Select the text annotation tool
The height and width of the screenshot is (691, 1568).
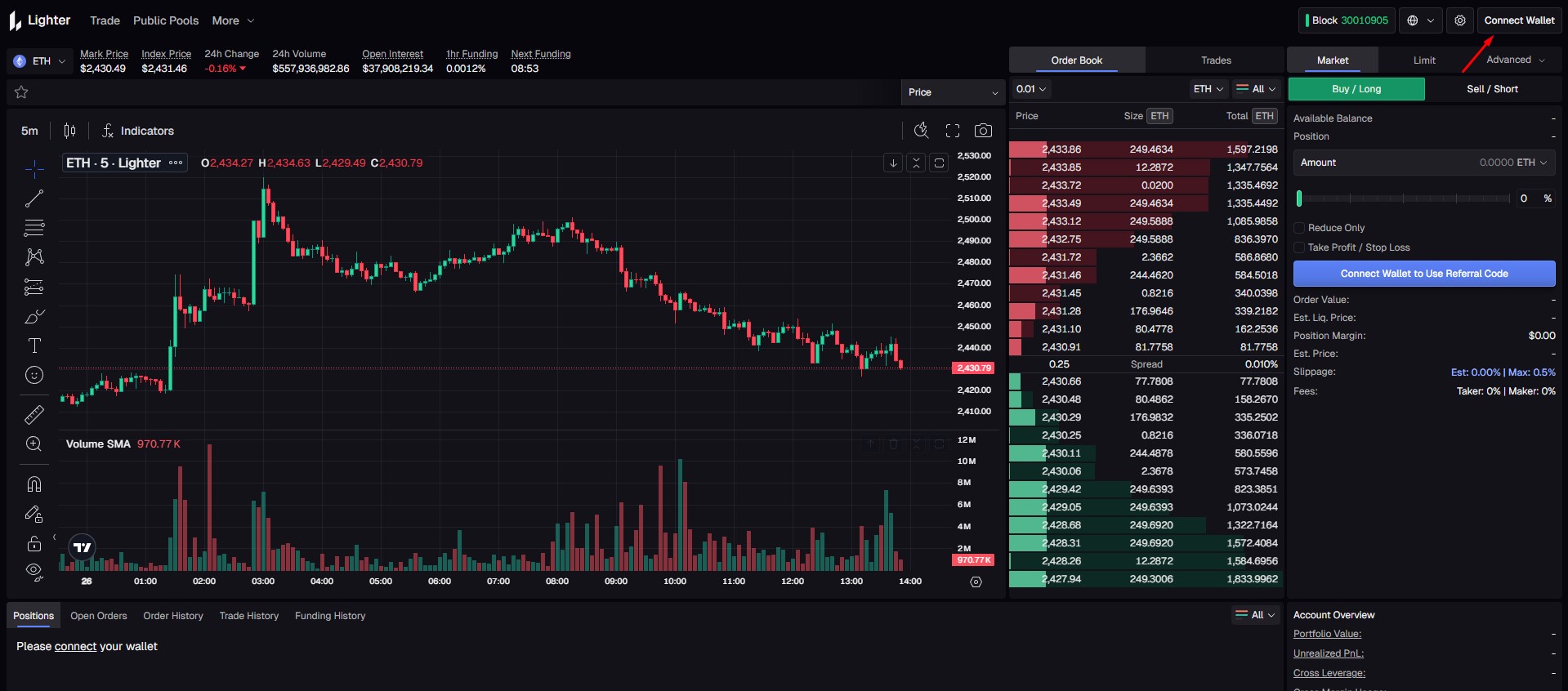pyautogui.click(x=34, y=345)
